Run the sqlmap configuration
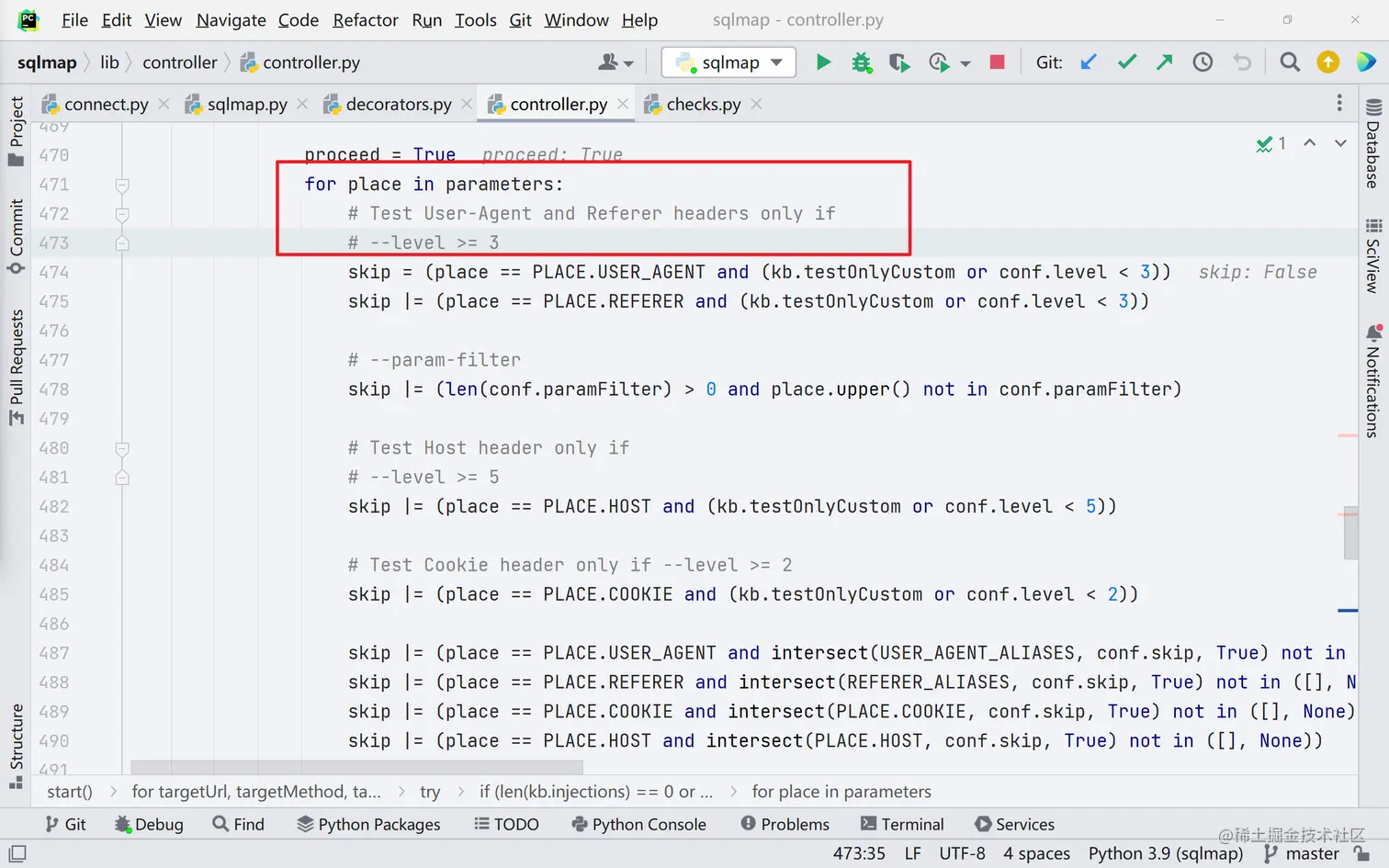The height and width of the screenshot is (868, 1389). click(x=823, y=62)
